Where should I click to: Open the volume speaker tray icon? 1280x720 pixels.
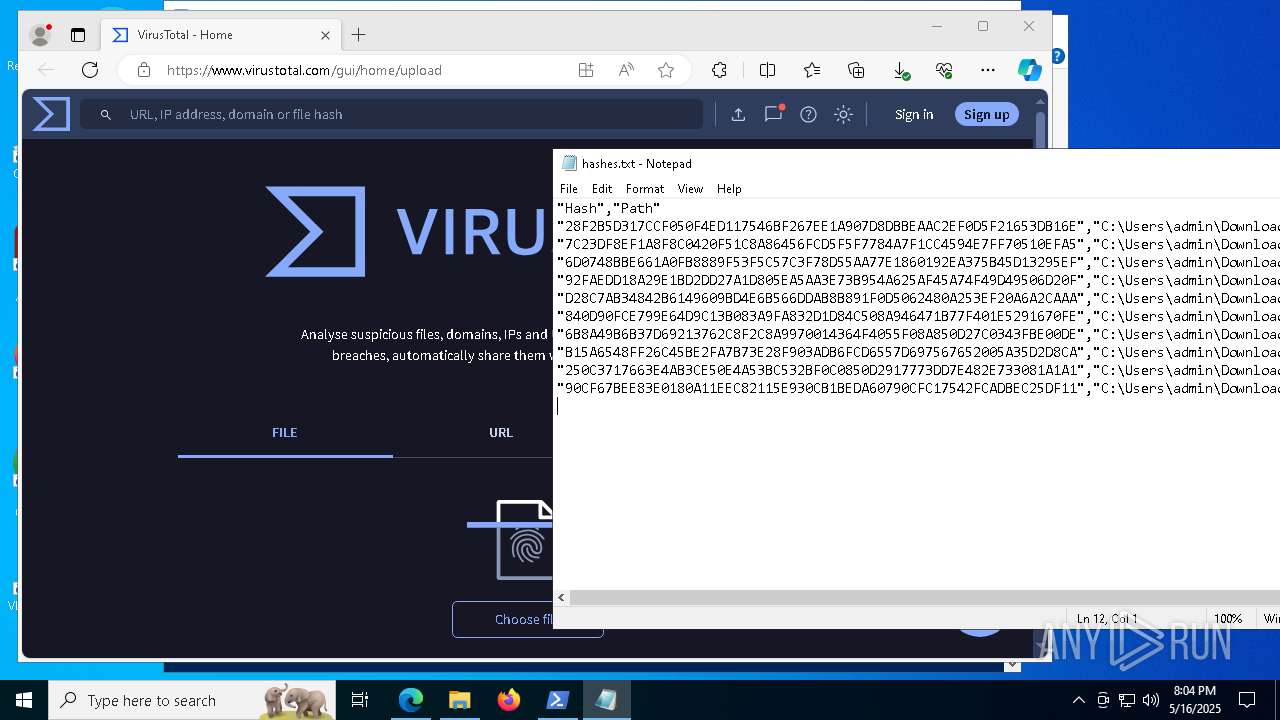pos(1151,700)
